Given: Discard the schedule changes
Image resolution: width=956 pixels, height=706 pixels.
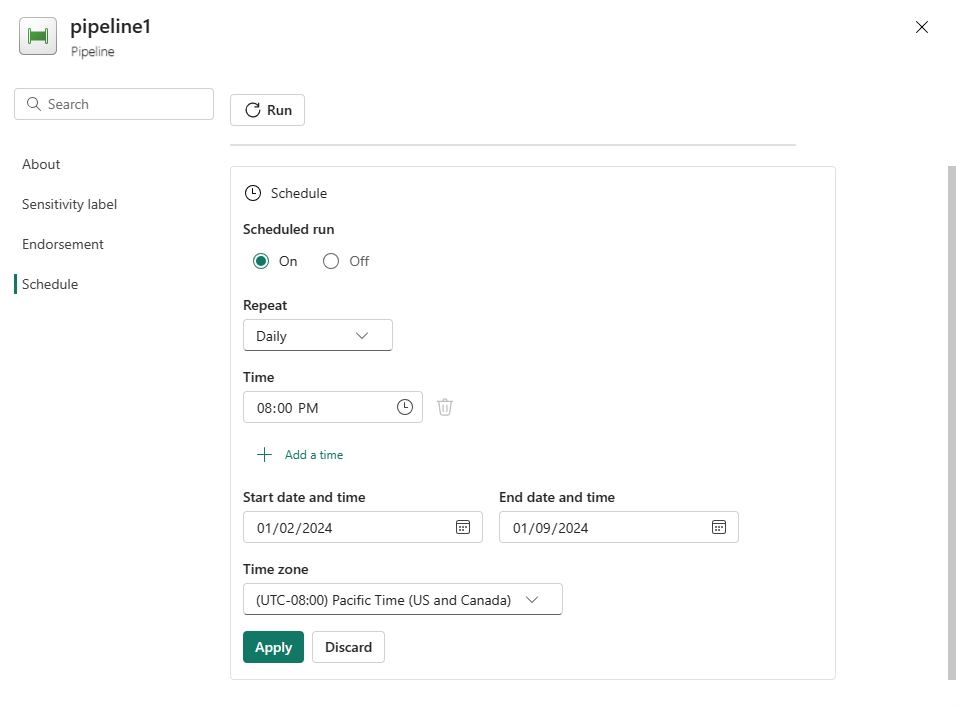Looking at the screenshot, I should click(348, 647).
